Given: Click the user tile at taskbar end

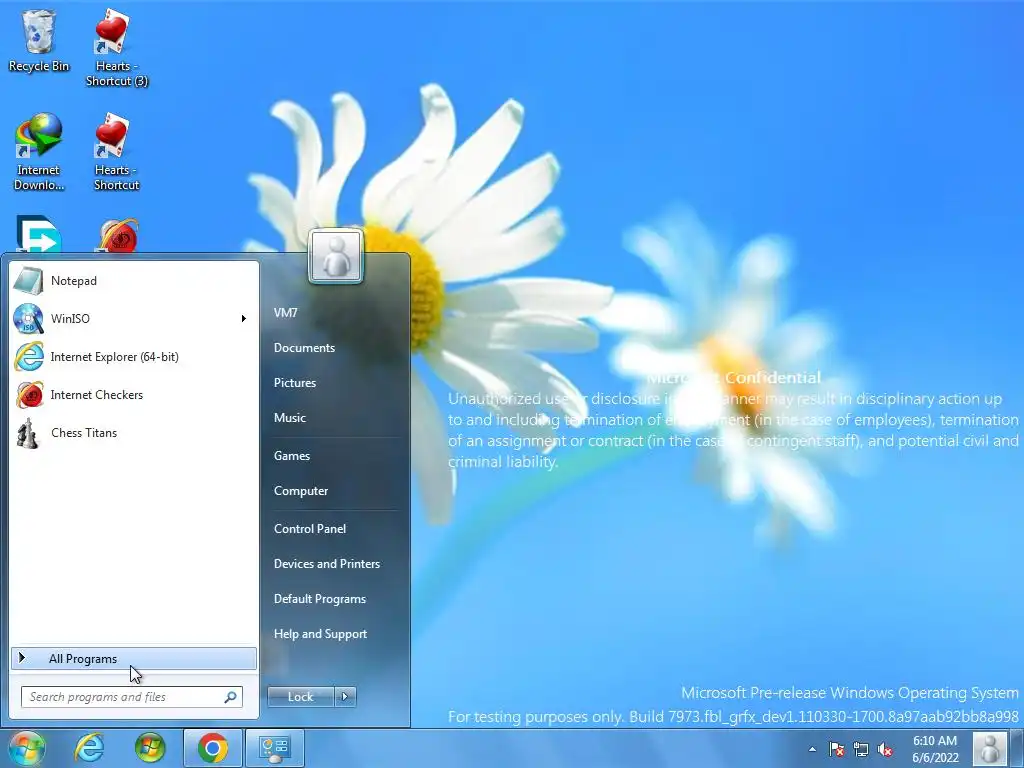Looking at the screenshot, I should [990, 748].
